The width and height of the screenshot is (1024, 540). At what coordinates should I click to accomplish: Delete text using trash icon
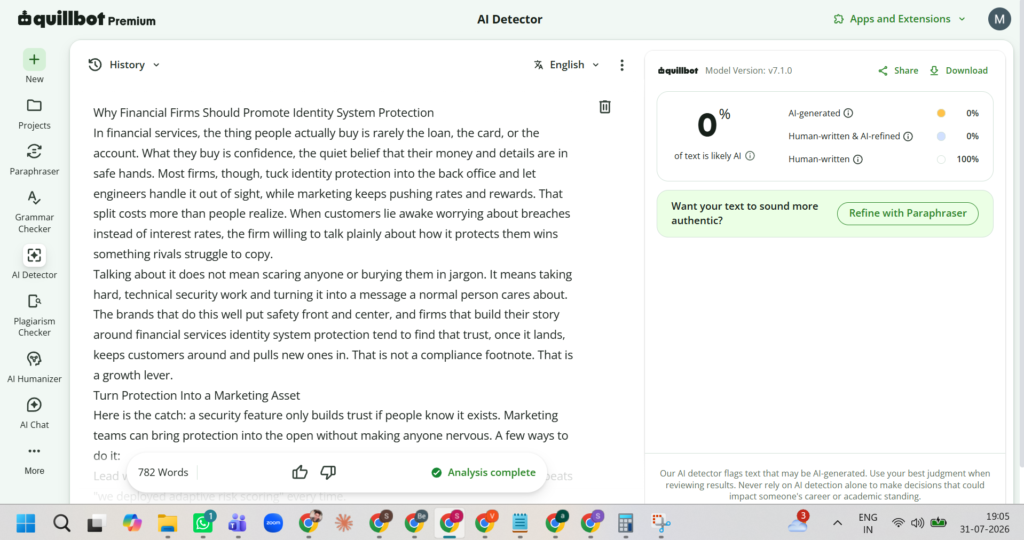[x=605, y=106]
